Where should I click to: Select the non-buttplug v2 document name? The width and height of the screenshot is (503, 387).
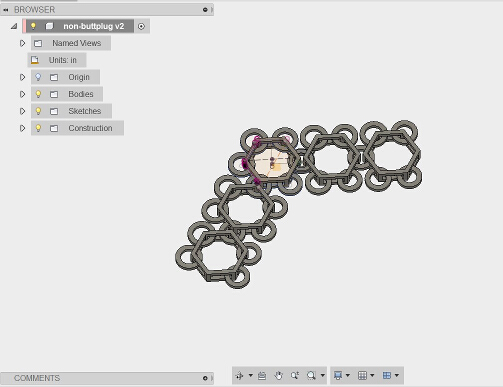pos(94,26)
